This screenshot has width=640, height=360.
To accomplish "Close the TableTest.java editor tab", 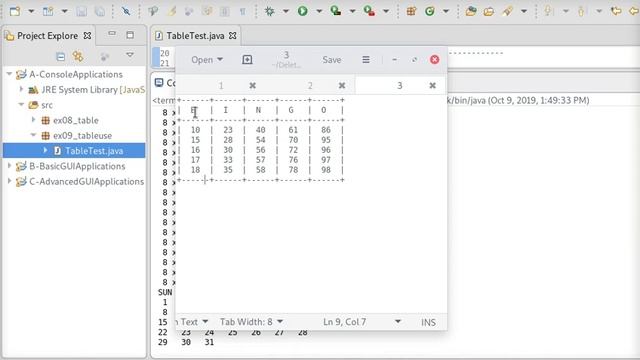I will (x=233, y=36).
